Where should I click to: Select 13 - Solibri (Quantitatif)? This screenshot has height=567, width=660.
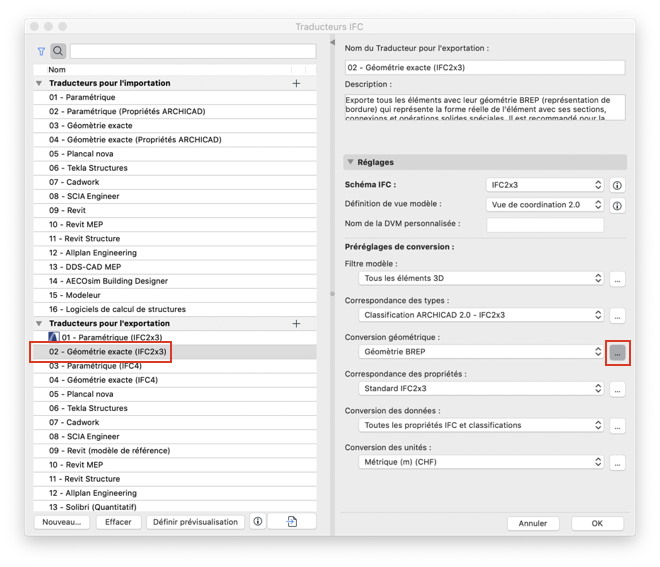(175, 507)
